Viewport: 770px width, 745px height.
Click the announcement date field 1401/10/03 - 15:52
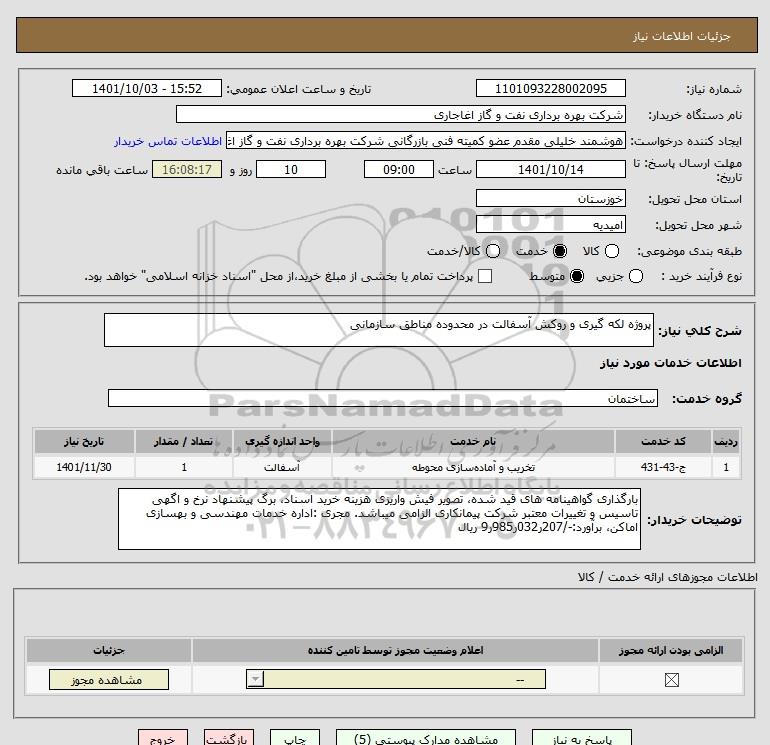point(146,88)
